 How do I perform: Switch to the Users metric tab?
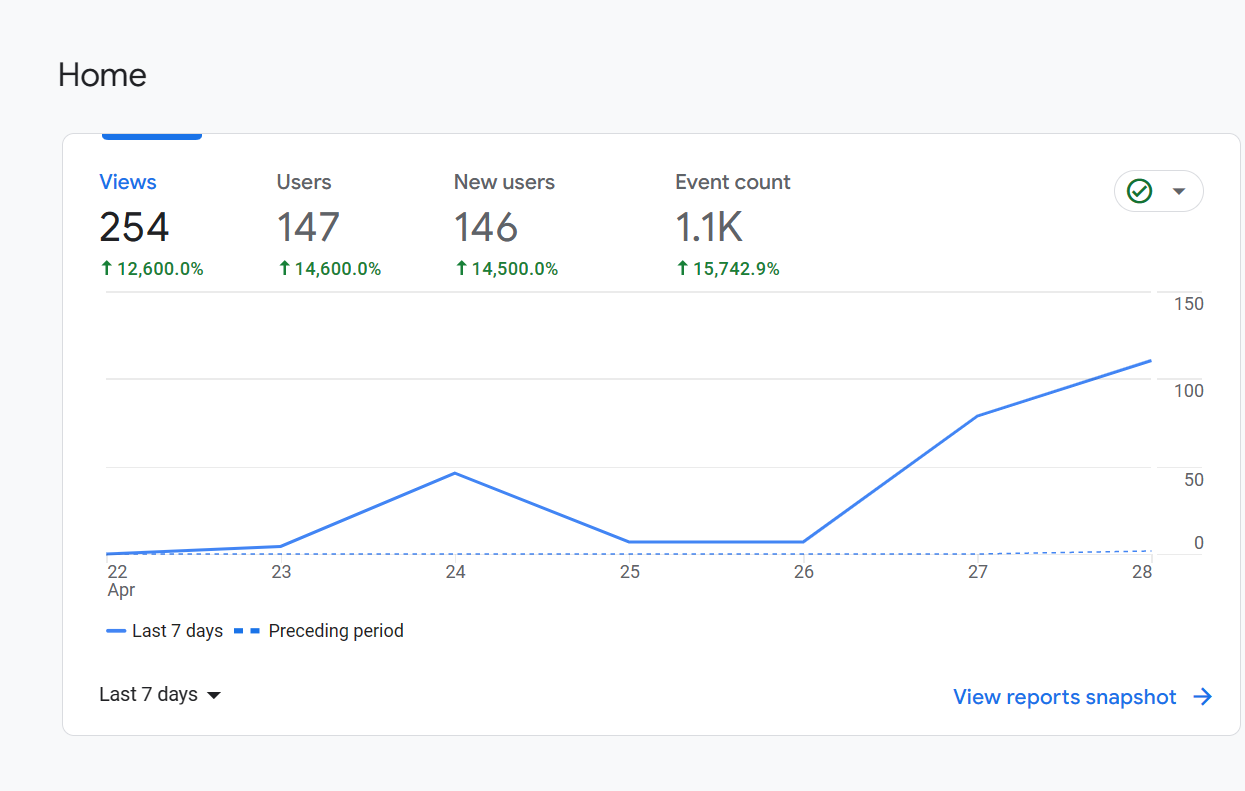click(x=304, y=182)
